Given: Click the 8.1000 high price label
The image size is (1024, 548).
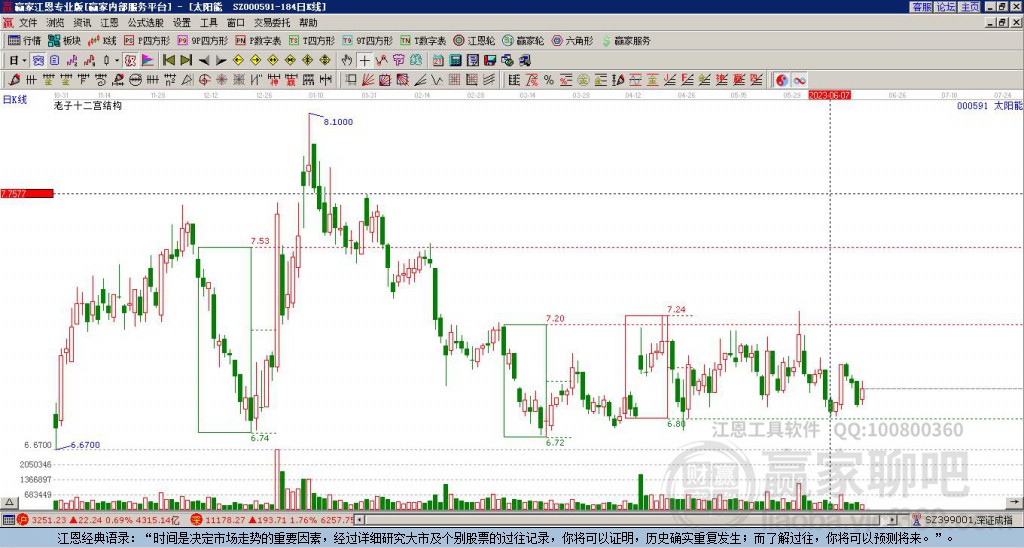Looking at the screenshot, I should [x=338, y=121].
